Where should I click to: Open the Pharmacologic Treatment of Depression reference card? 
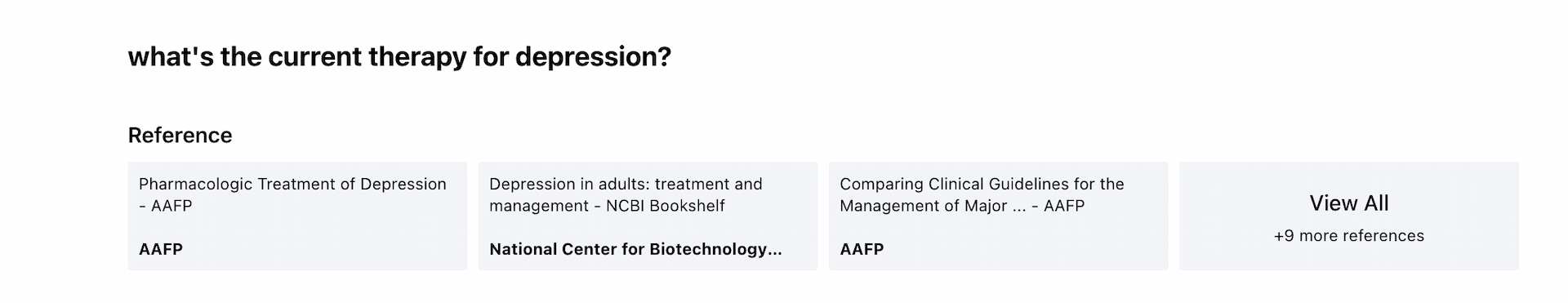click(297, 216)
